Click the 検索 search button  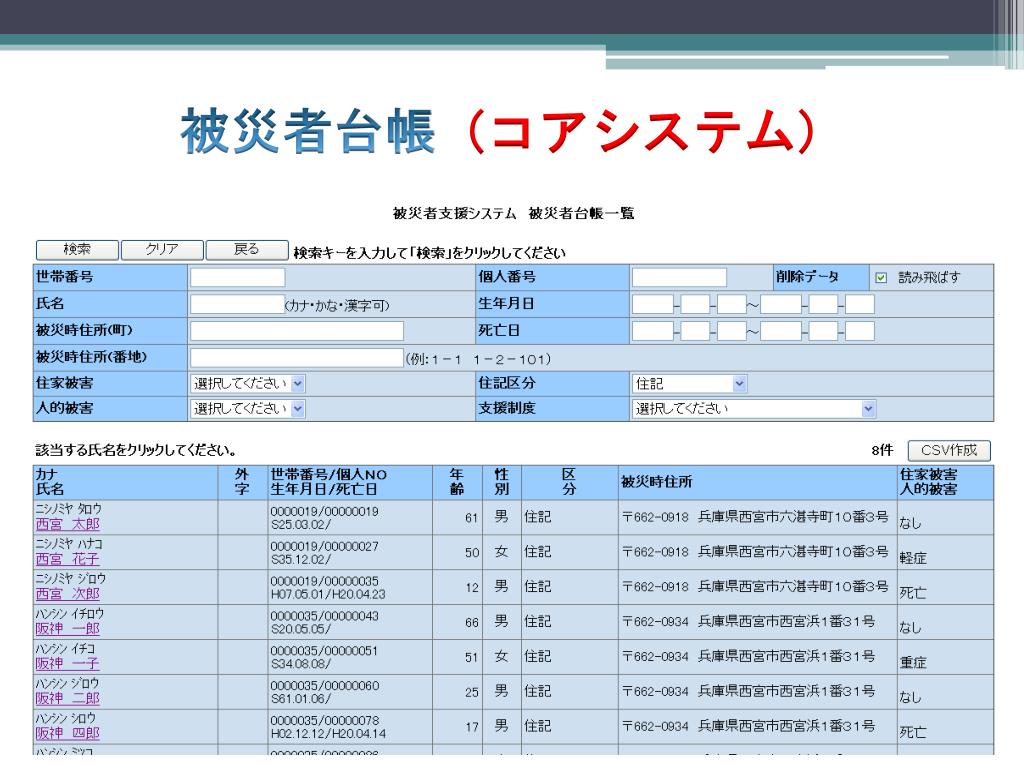pos(77,249)
